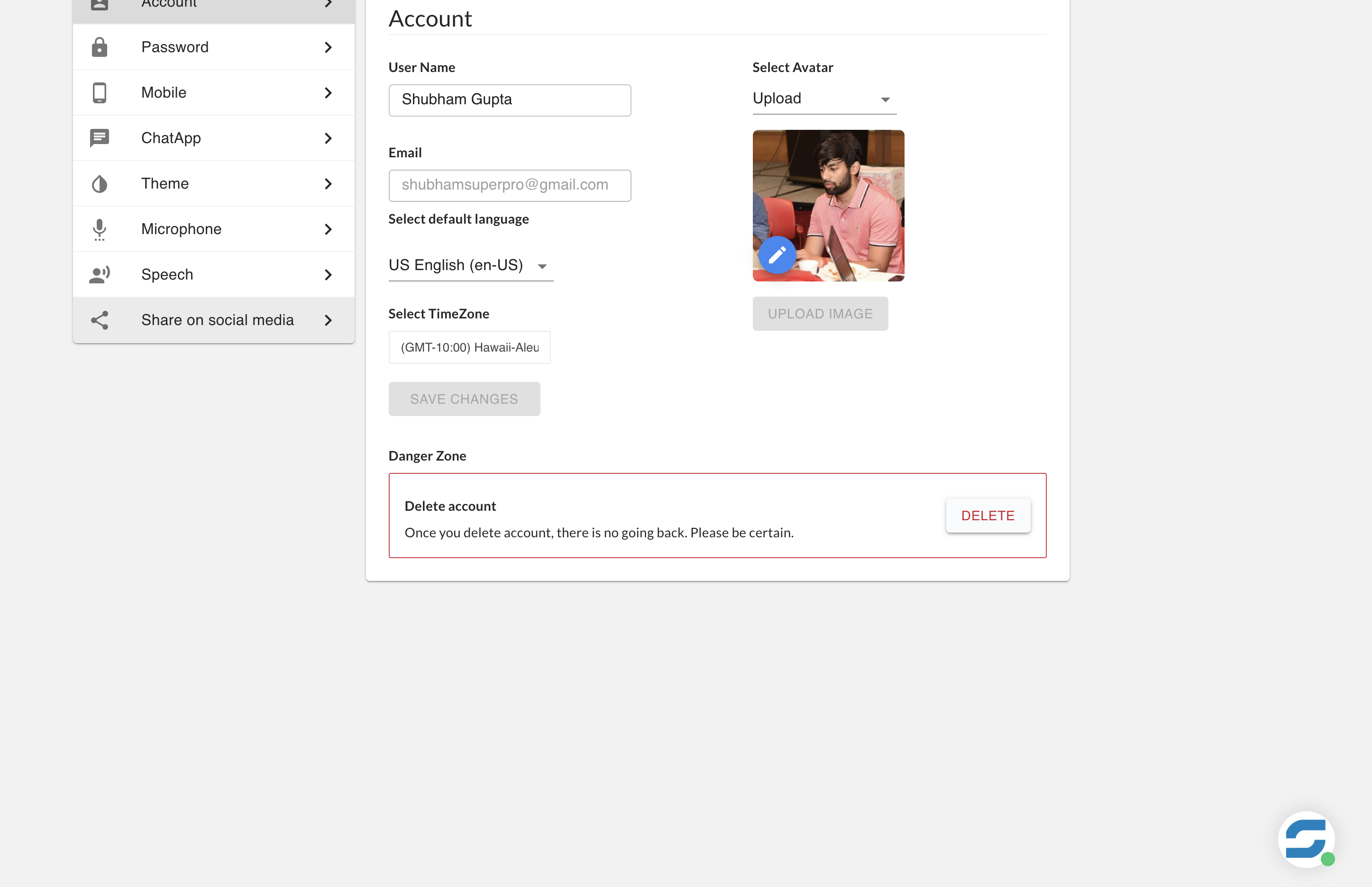Click the avatar photo thumbnail

pos(829,206)
